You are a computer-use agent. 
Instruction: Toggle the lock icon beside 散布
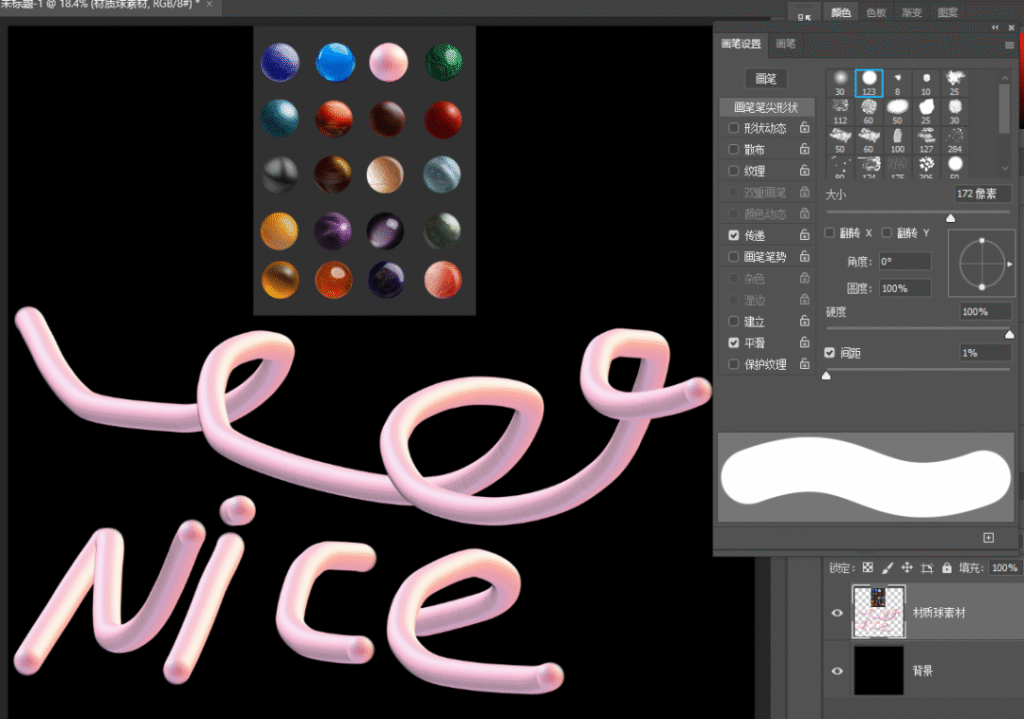pos(805,150)
